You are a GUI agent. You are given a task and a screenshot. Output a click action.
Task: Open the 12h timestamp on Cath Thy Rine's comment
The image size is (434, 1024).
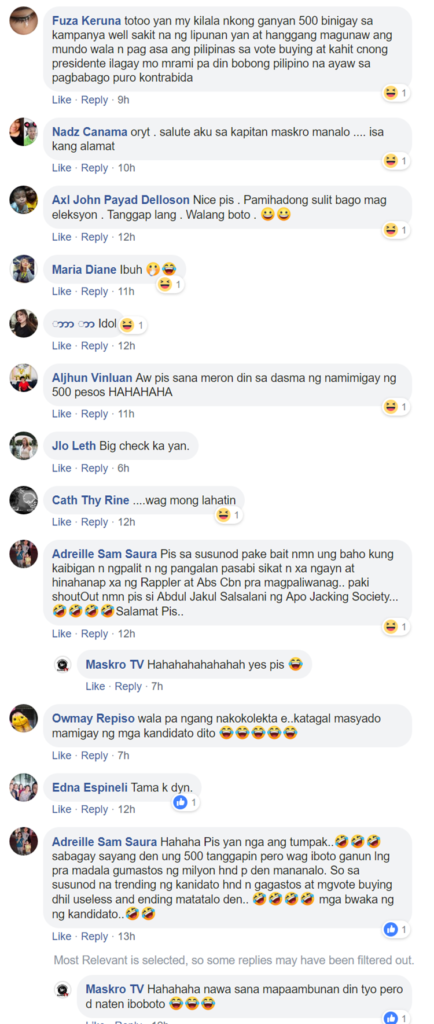126,522
